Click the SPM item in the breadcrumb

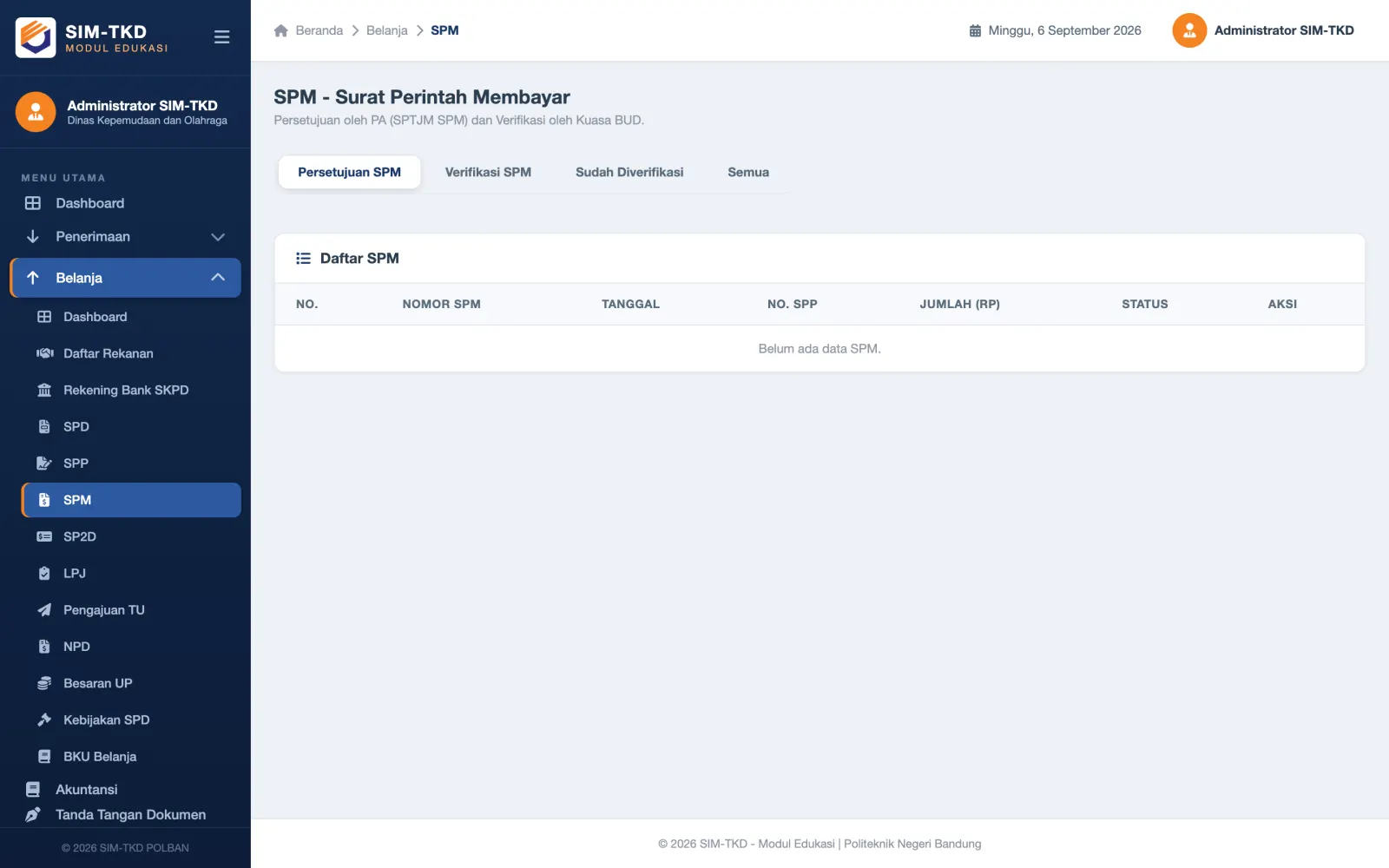(444, 30)
